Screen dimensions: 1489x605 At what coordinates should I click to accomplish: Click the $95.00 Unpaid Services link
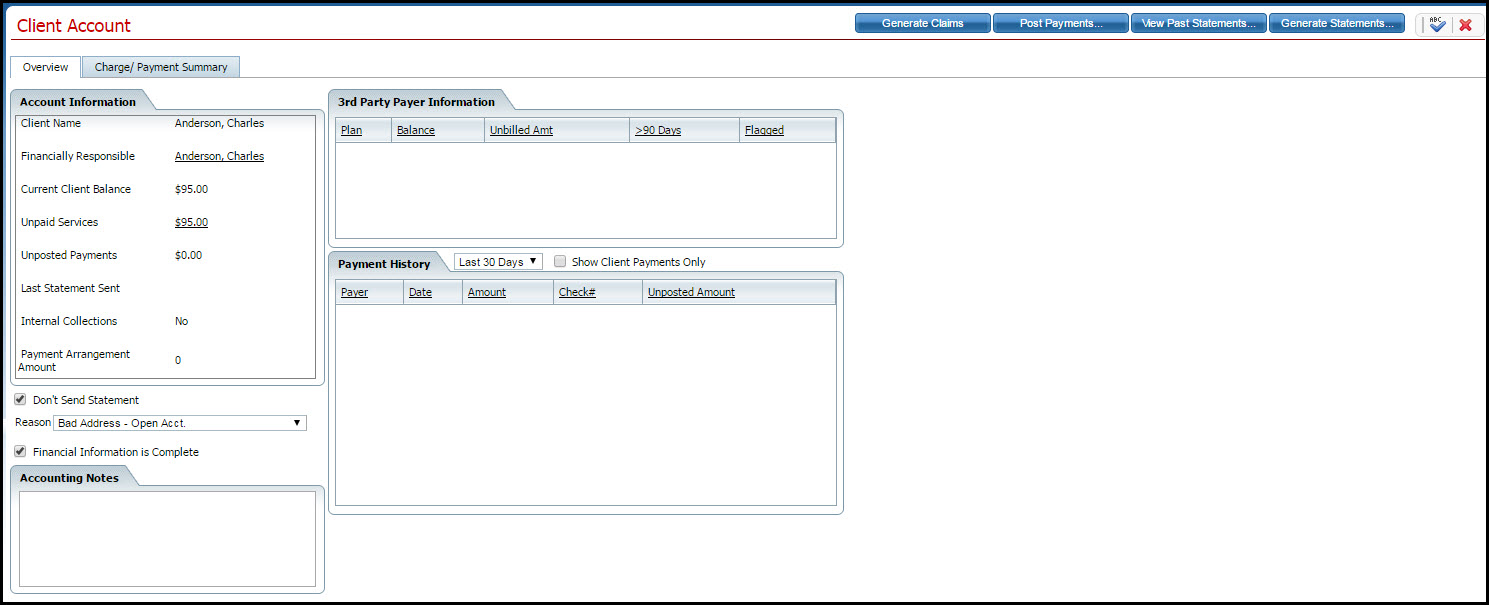191,221
